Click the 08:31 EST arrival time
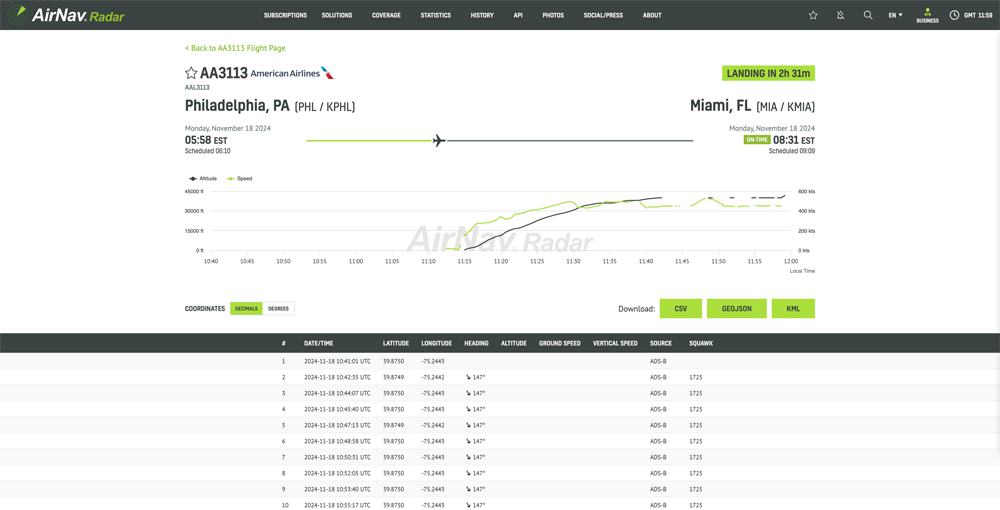1000x510 pixels. pyautogui.click(x=794, y=140)
